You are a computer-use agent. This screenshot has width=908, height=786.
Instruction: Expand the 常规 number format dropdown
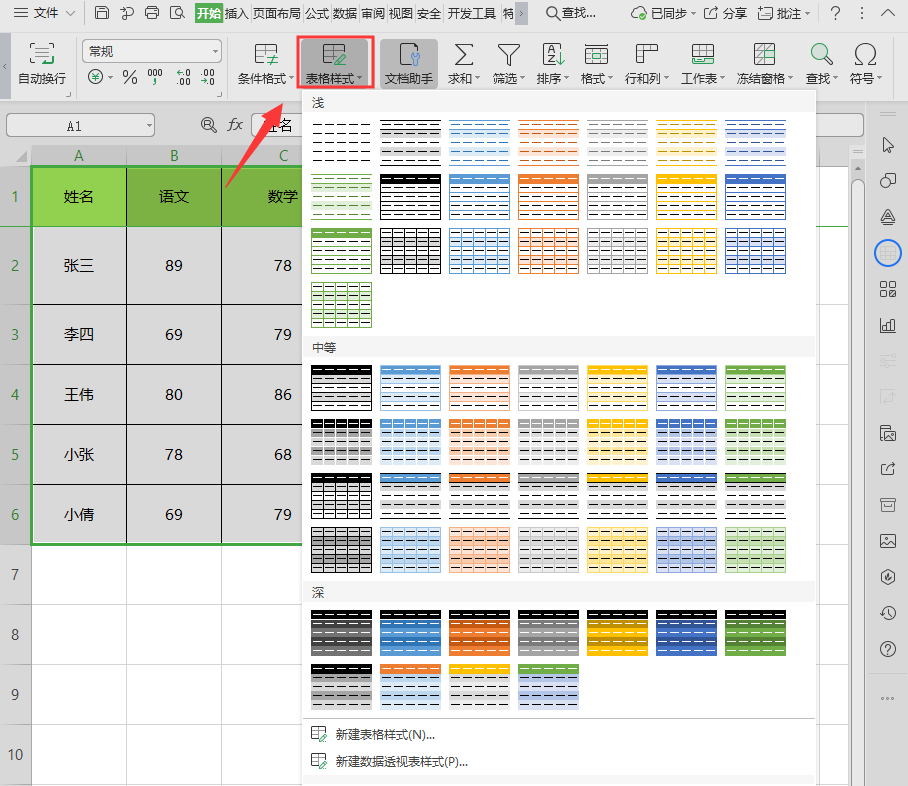click(x=215, y=51)
